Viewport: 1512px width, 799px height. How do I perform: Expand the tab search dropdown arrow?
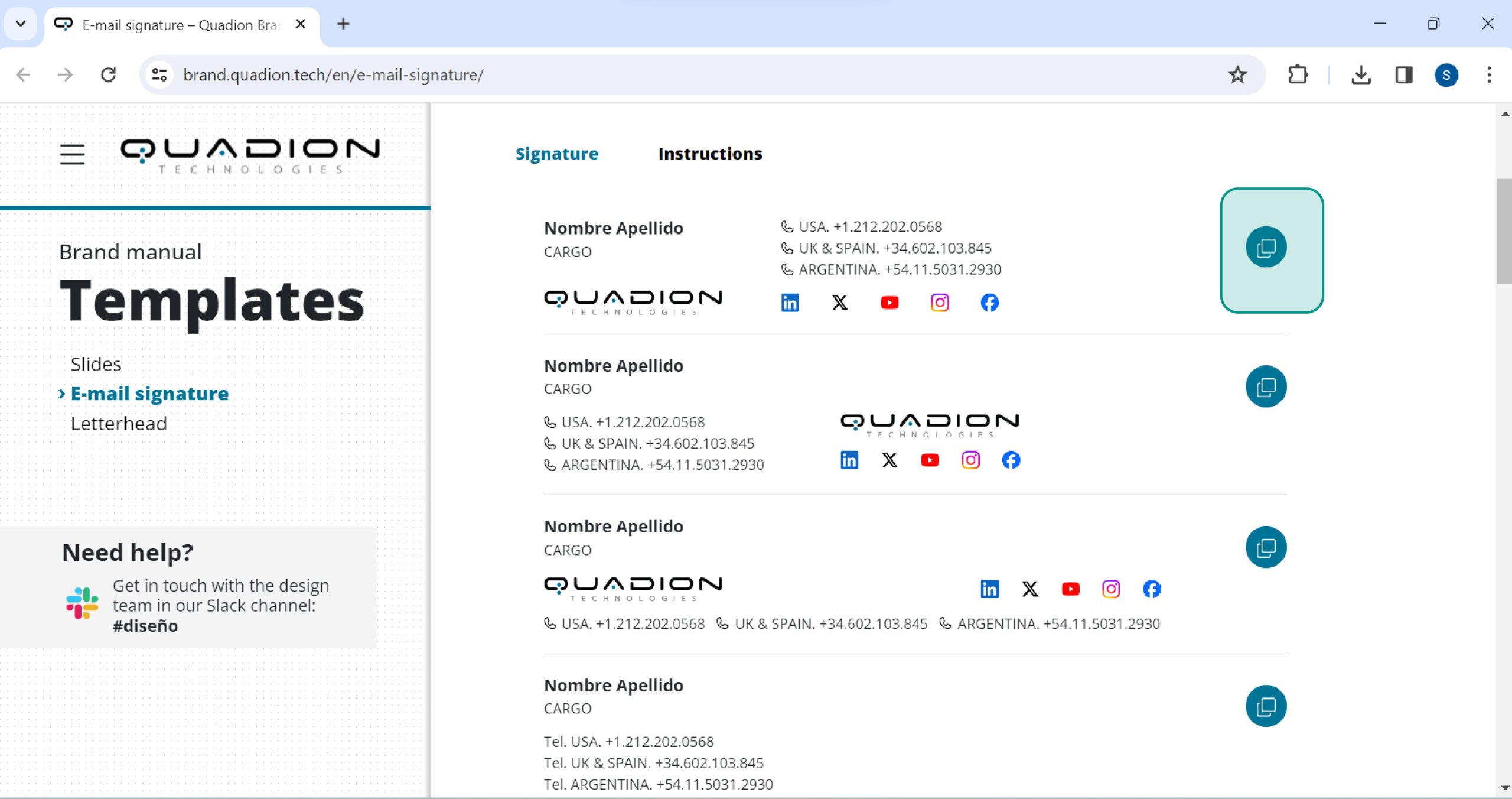(21, 24)
